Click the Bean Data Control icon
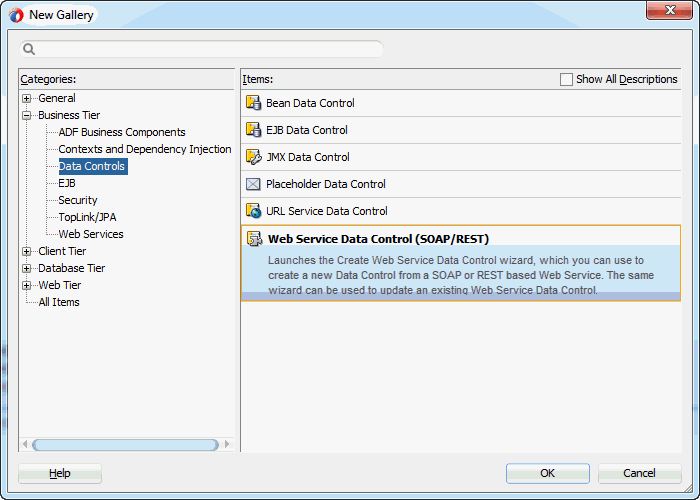The height and width of the screenshot is (500, 700). (254, 103)
